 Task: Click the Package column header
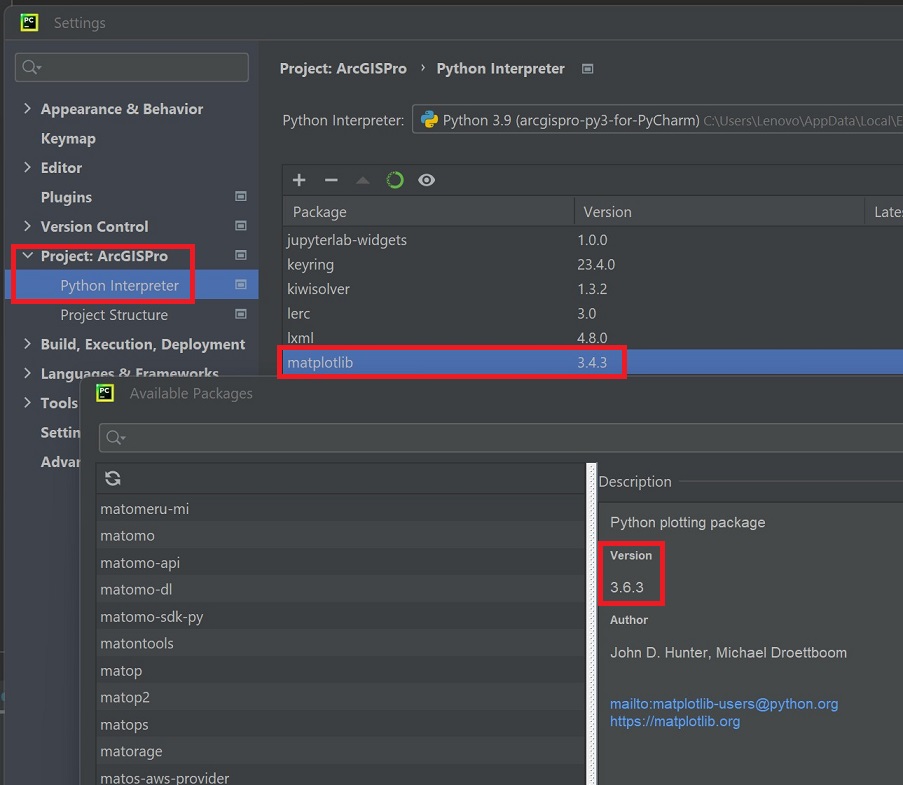(x=428, y=211)
